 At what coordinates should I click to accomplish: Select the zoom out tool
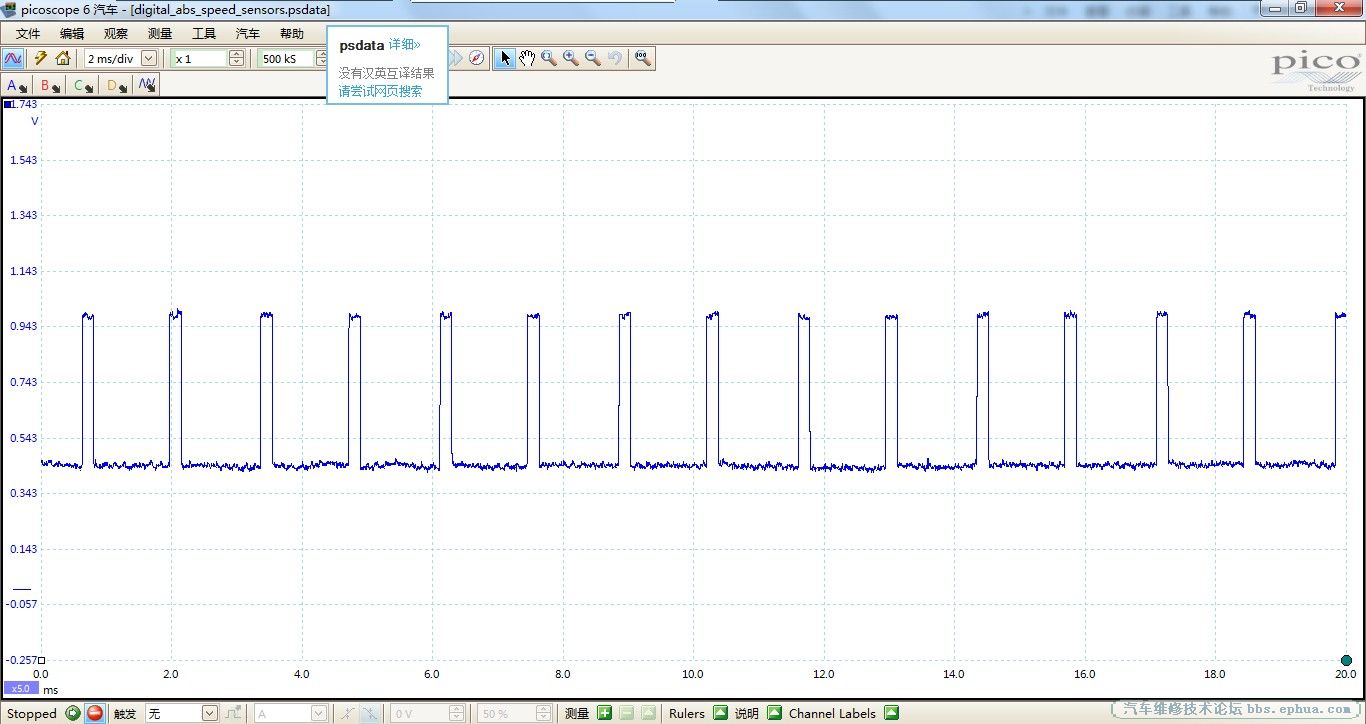point(593,58)
